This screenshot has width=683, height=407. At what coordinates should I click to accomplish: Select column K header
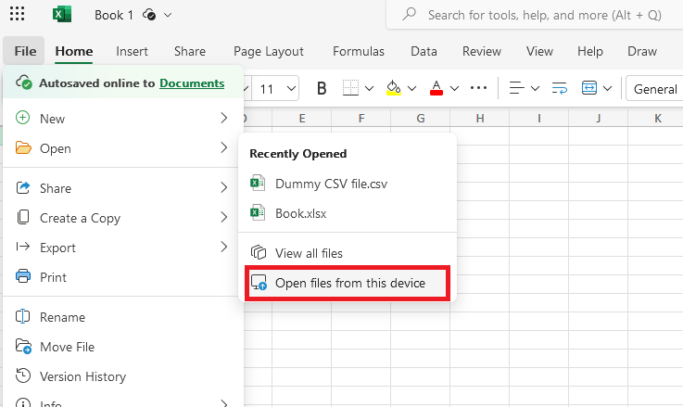pyautogui.click(x=656, y=118)
